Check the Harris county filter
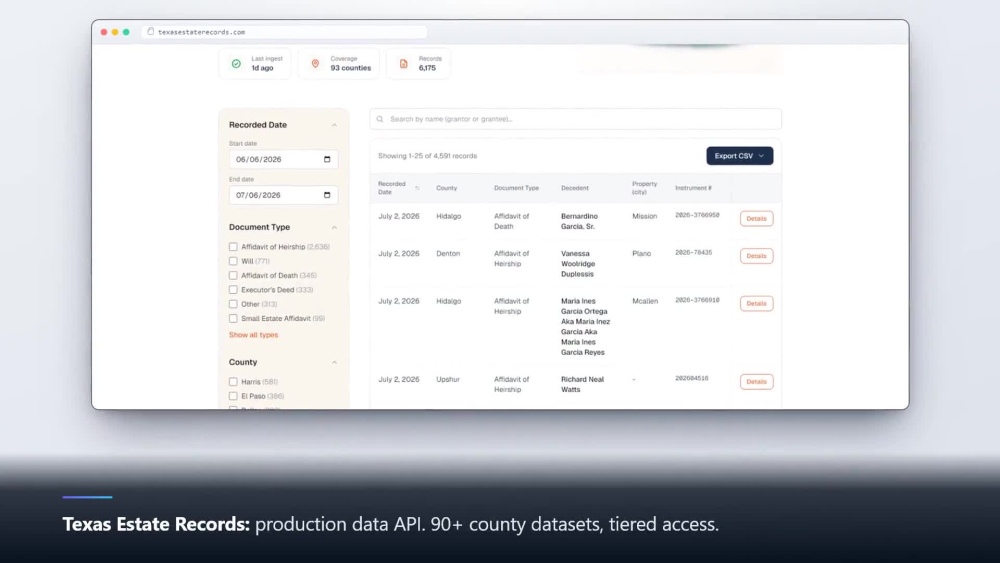Image resolution: width=1000 pixels, height=563 pixels. click(233, 382)
